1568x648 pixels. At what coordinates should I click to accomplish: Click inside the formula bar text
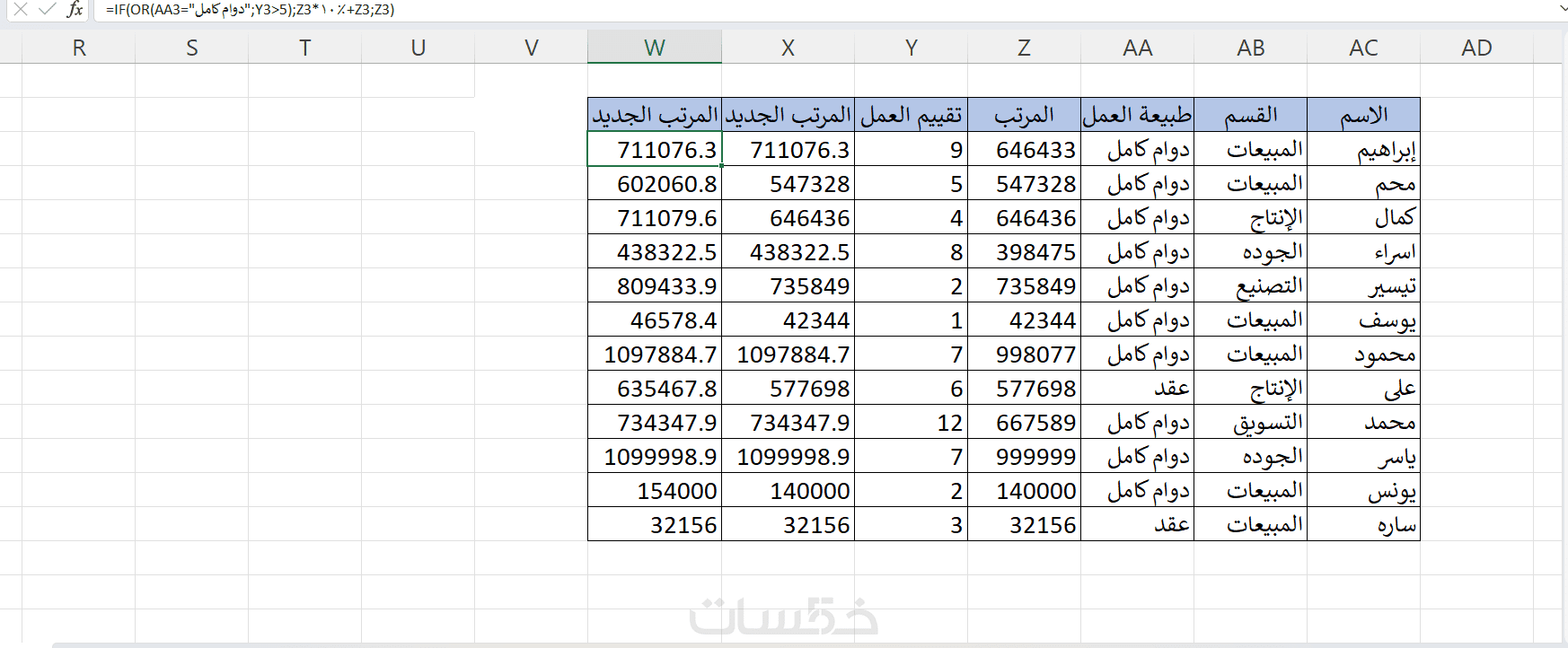[250, 10]
